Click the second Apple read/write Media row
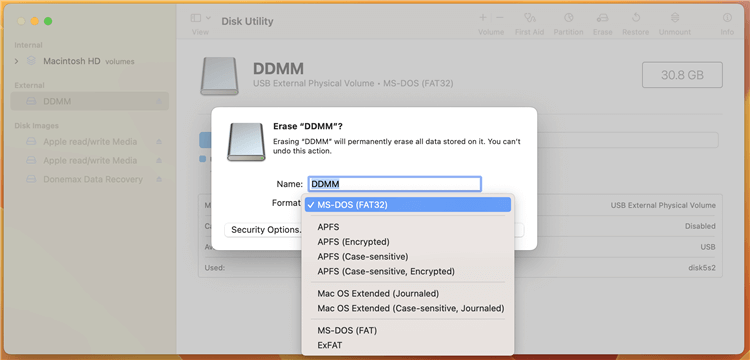750x360 pixels. coord(89,161)
